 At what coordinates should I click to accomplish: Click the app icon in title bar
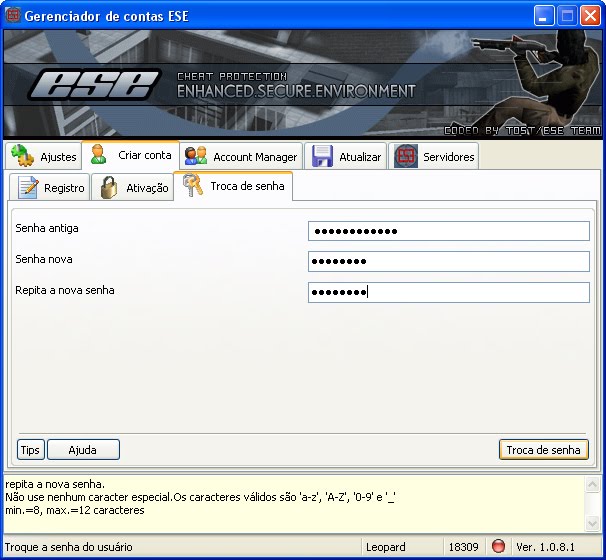pos(13,16)
